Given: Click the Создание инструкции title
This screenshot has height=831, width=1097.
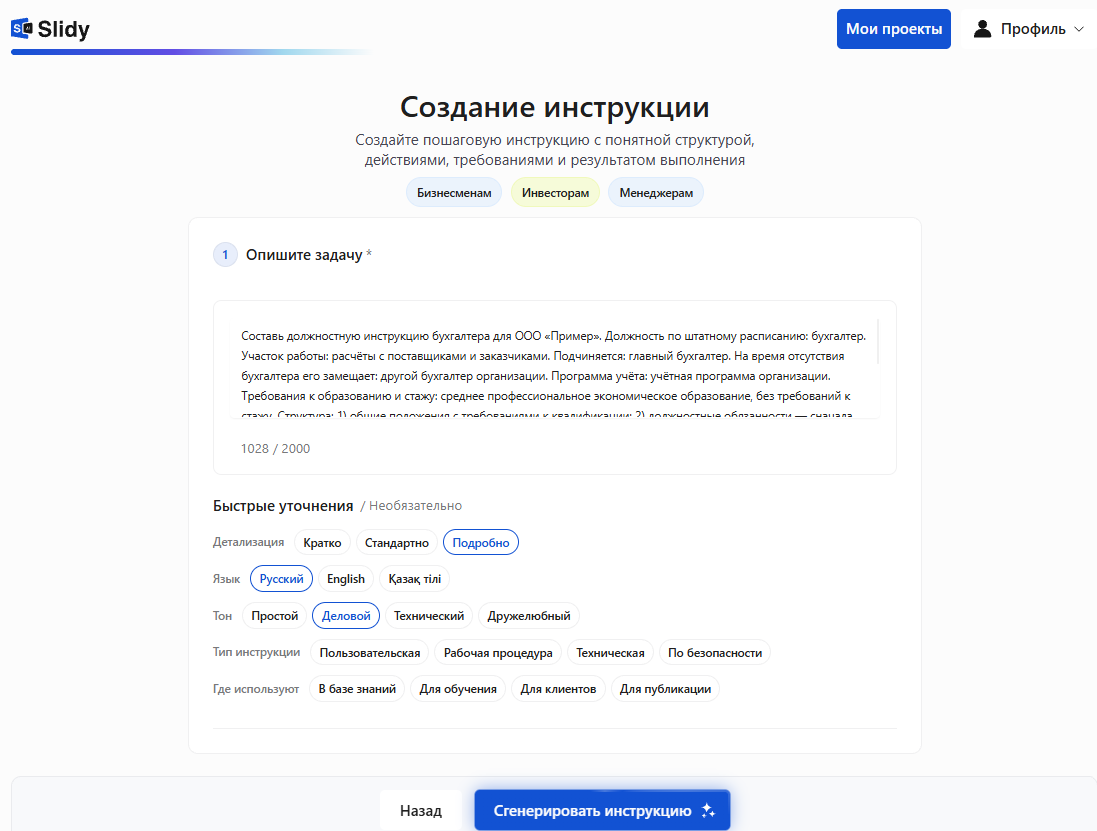Looking at the screenshot, I should (555, 107).
